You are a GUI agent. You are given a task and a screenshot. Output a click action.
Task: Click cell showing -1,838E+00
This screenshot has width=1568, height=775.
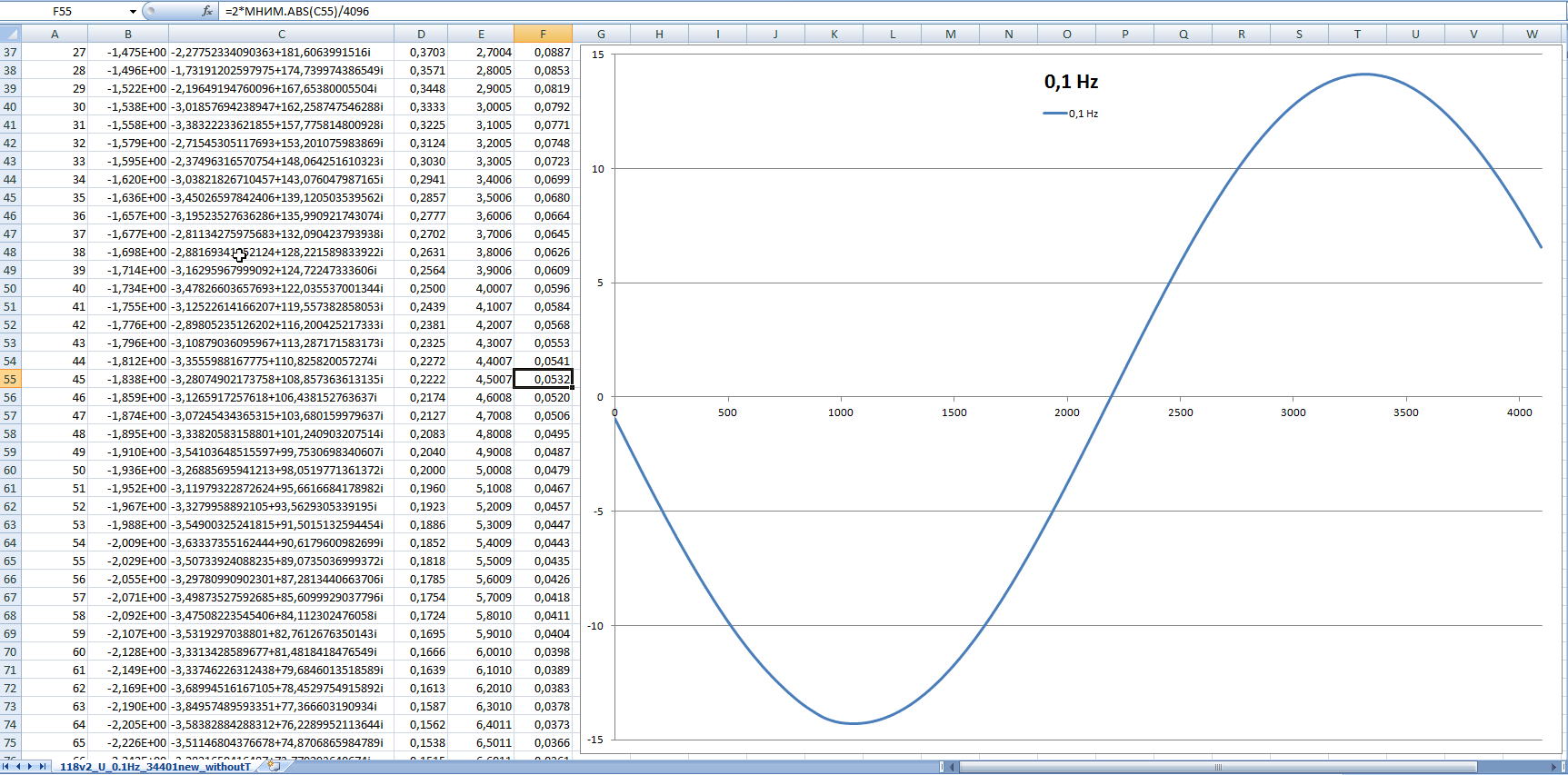pos(128,379)
